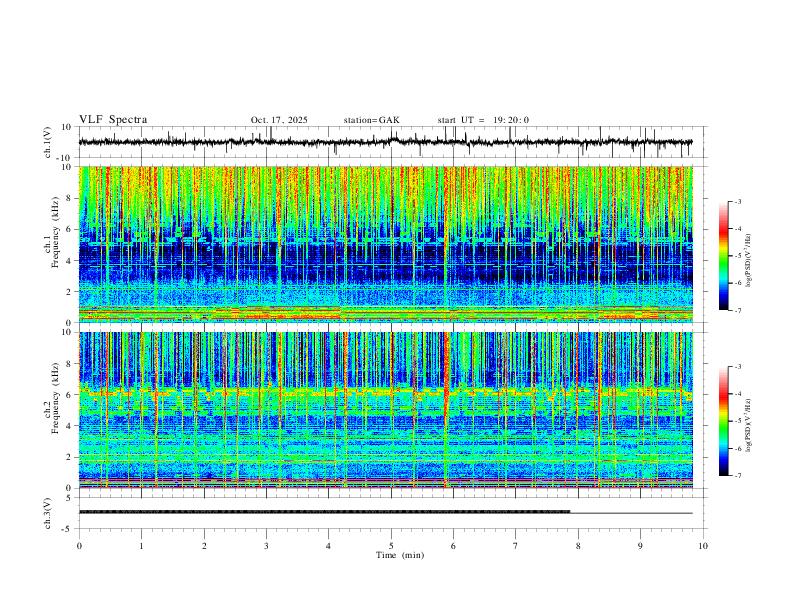Click the time axis tick label '5'
792x612 pixels.
click(391, 546)
